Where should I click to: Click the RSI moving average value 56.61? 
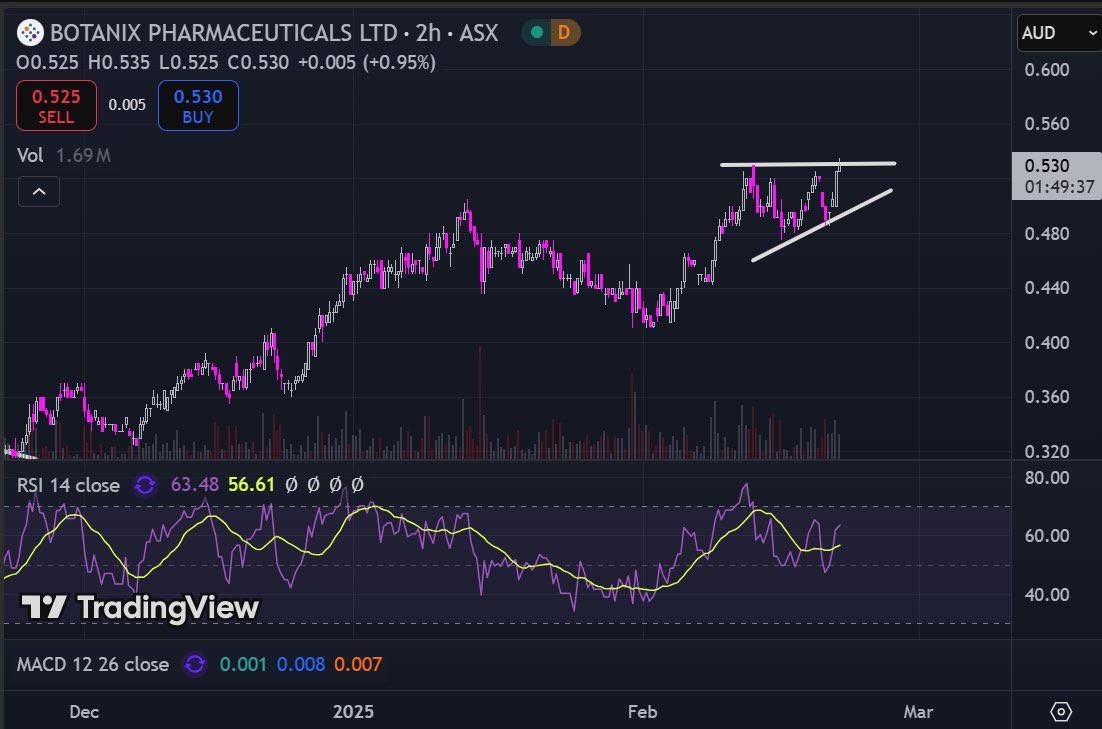point(251,484)
